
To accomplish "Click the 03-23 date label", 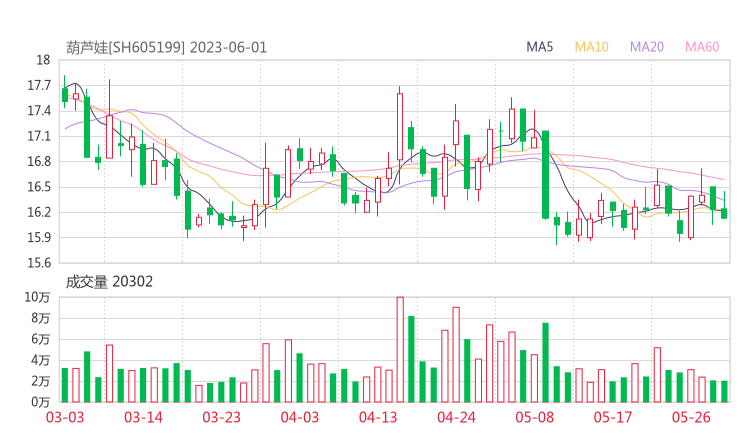I will (x=221, y=417).
